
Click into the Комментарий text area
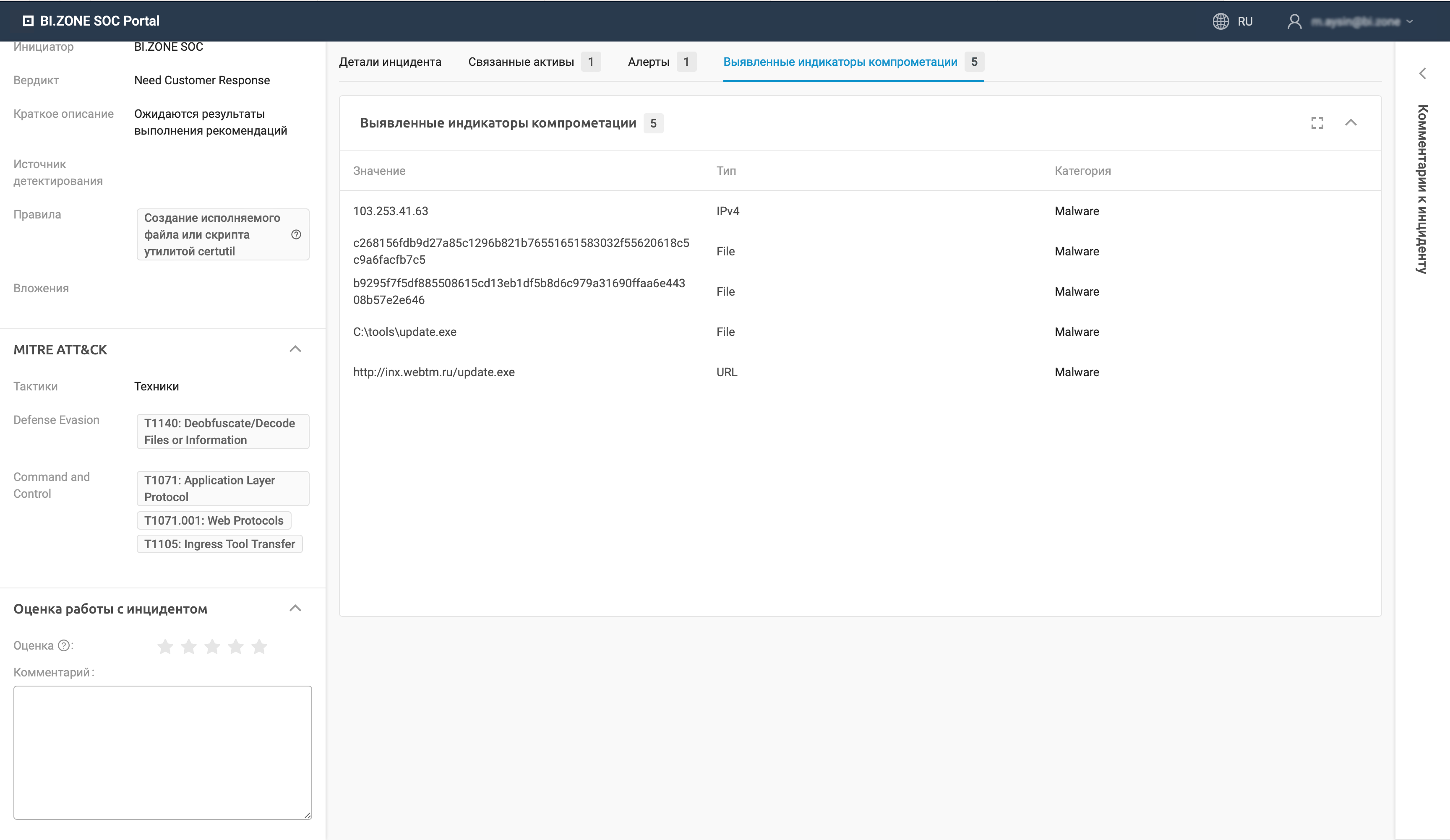coord(162,752)
